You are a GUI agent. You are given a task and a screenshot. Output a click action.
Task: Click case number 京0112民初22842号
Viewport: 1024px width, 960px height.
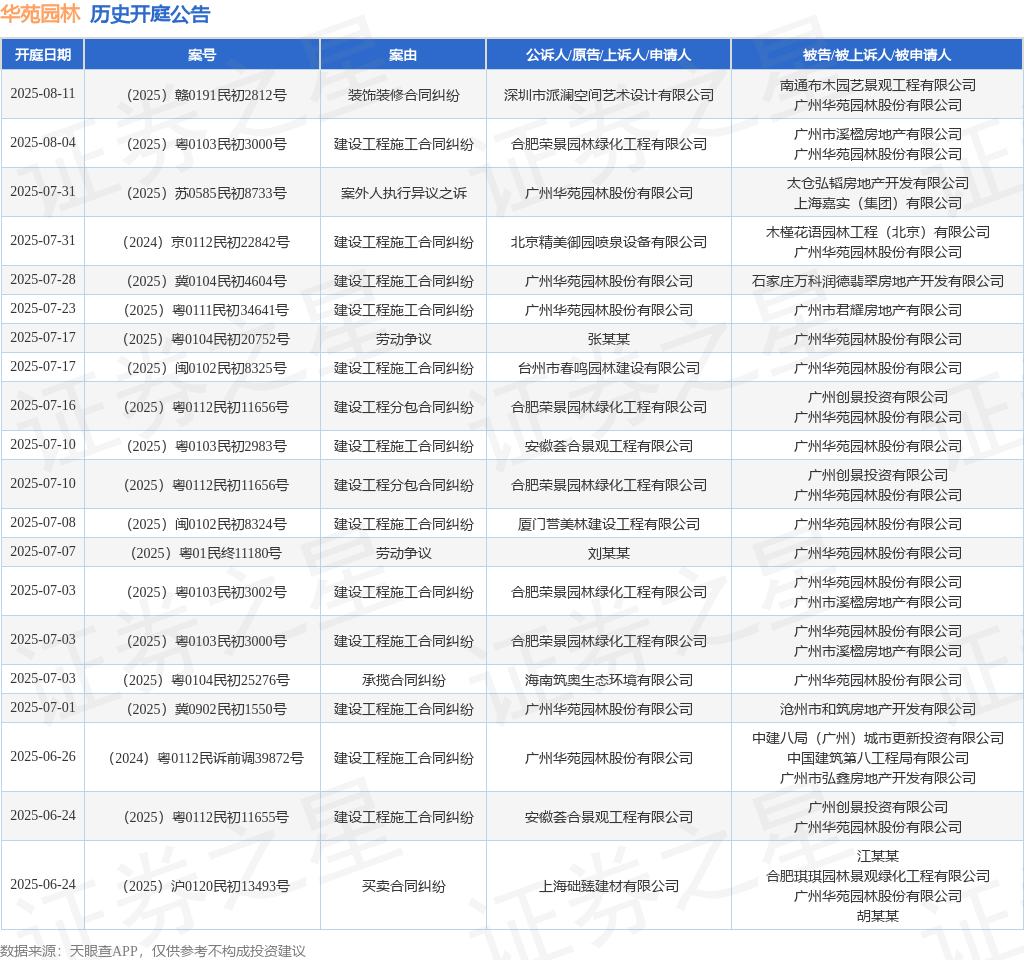[206, 242]
